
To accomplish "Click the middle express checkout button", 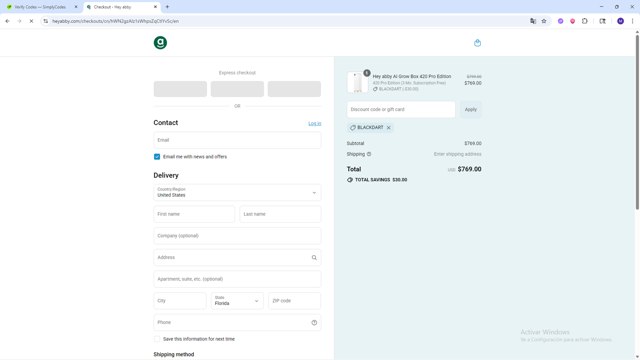I will [x=237, y=89].
